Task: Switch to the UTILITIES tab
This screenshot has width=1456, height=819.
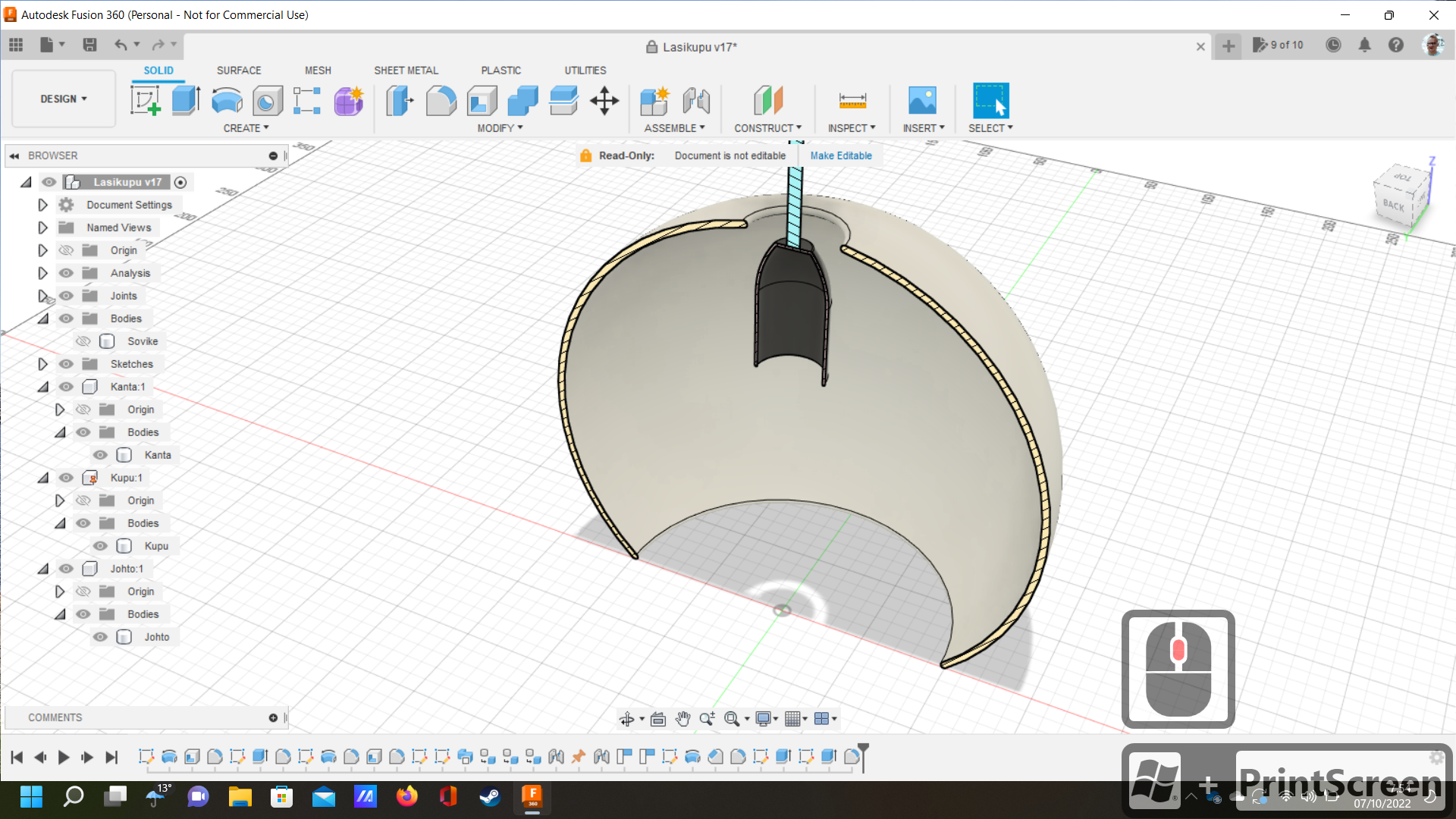Action: coord(585,71)
